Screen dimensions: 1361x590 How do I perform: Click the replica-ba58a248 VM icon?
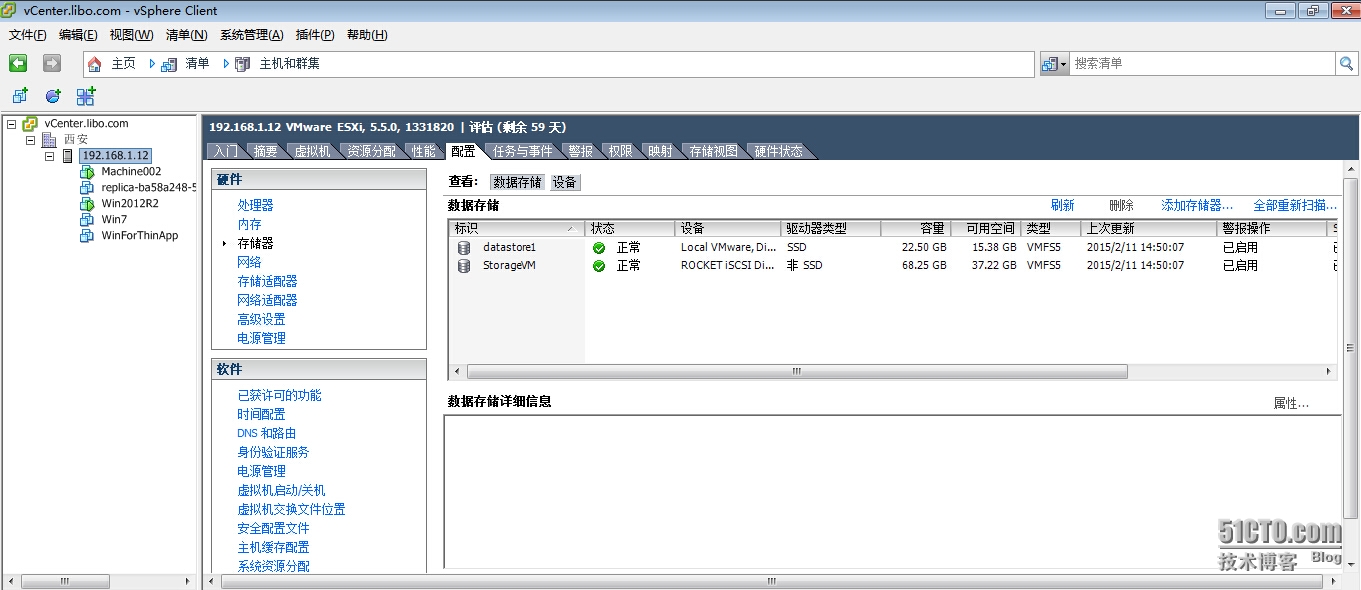87,188
